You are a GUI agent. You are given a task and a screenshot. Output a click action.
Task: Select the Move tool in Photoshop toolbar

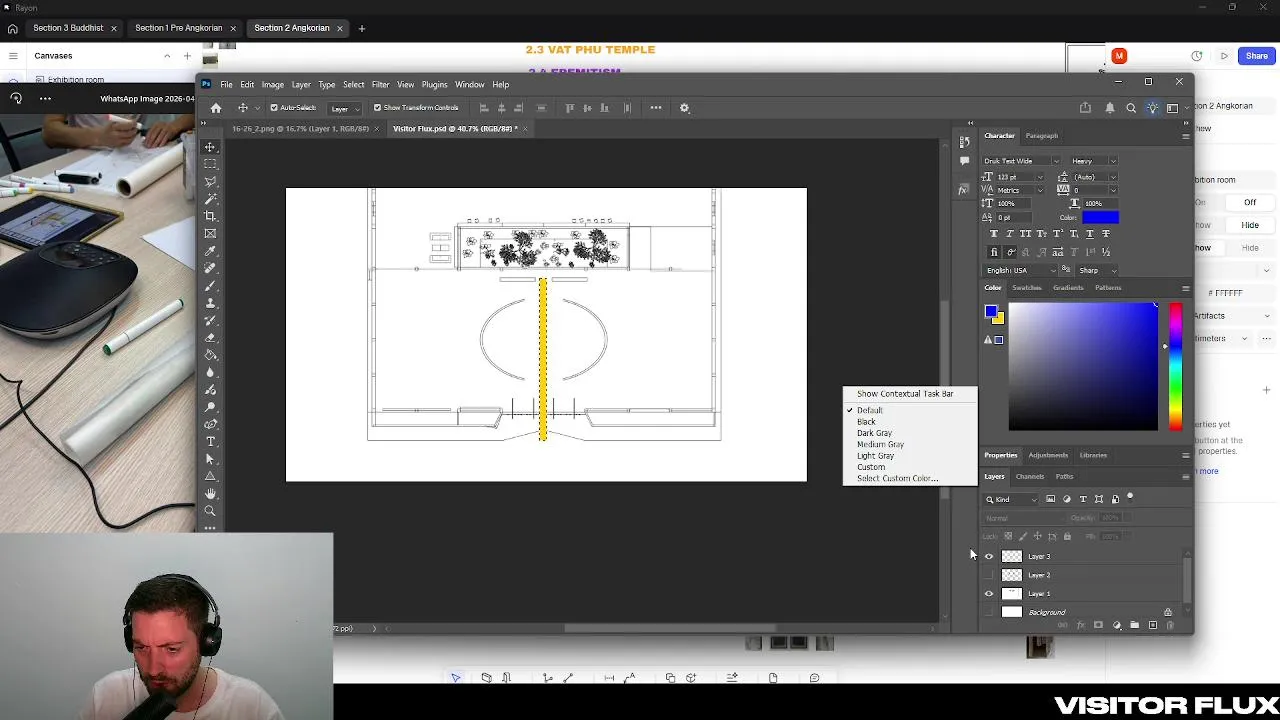210,147
